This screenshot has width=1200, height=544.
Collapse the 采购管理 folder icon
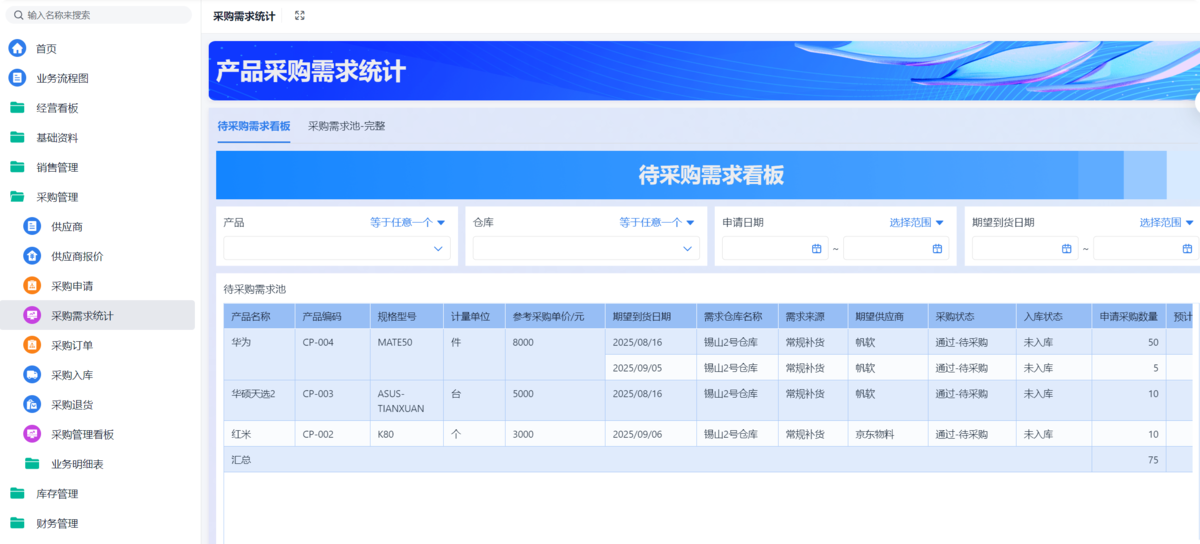coord(17,197)
